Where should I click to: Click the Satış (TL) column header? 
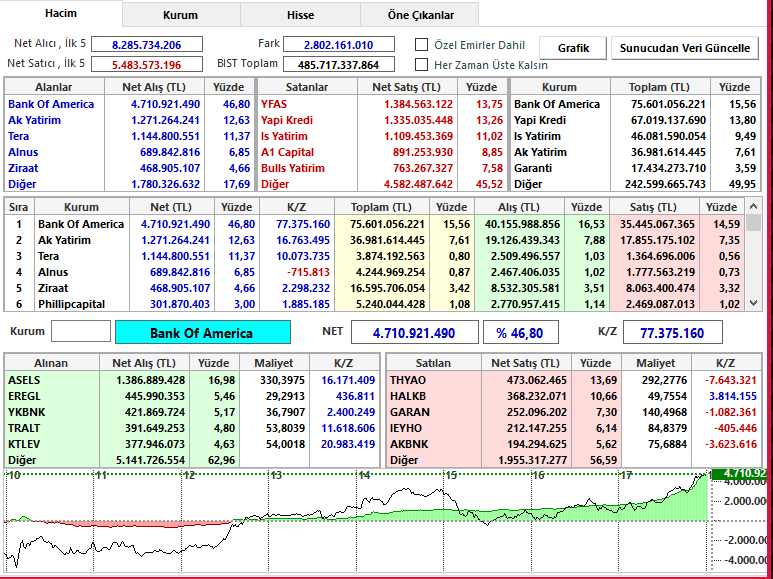654,207
